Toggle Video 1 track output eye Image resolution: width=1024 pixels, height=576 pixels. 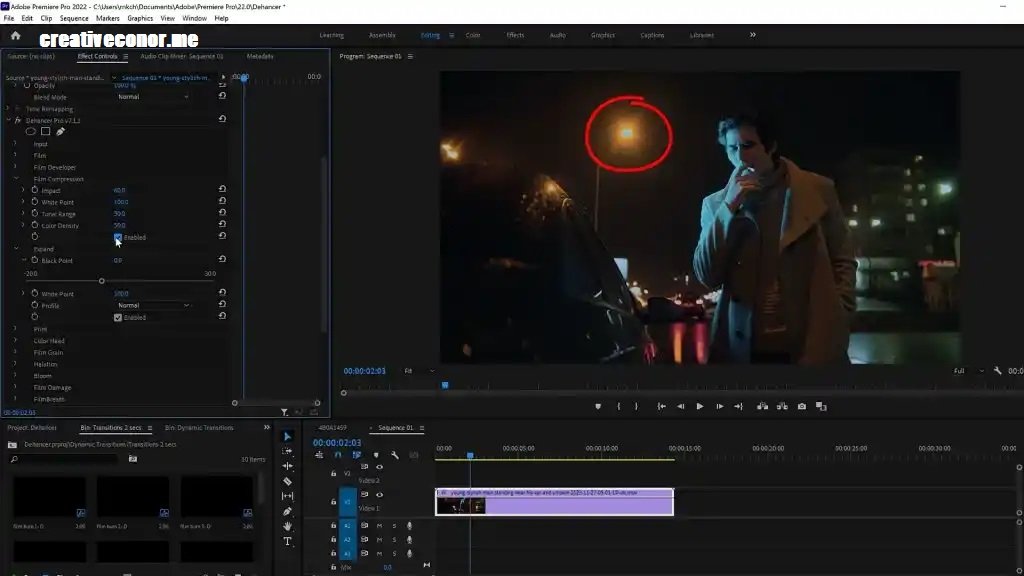coord(379,494)
